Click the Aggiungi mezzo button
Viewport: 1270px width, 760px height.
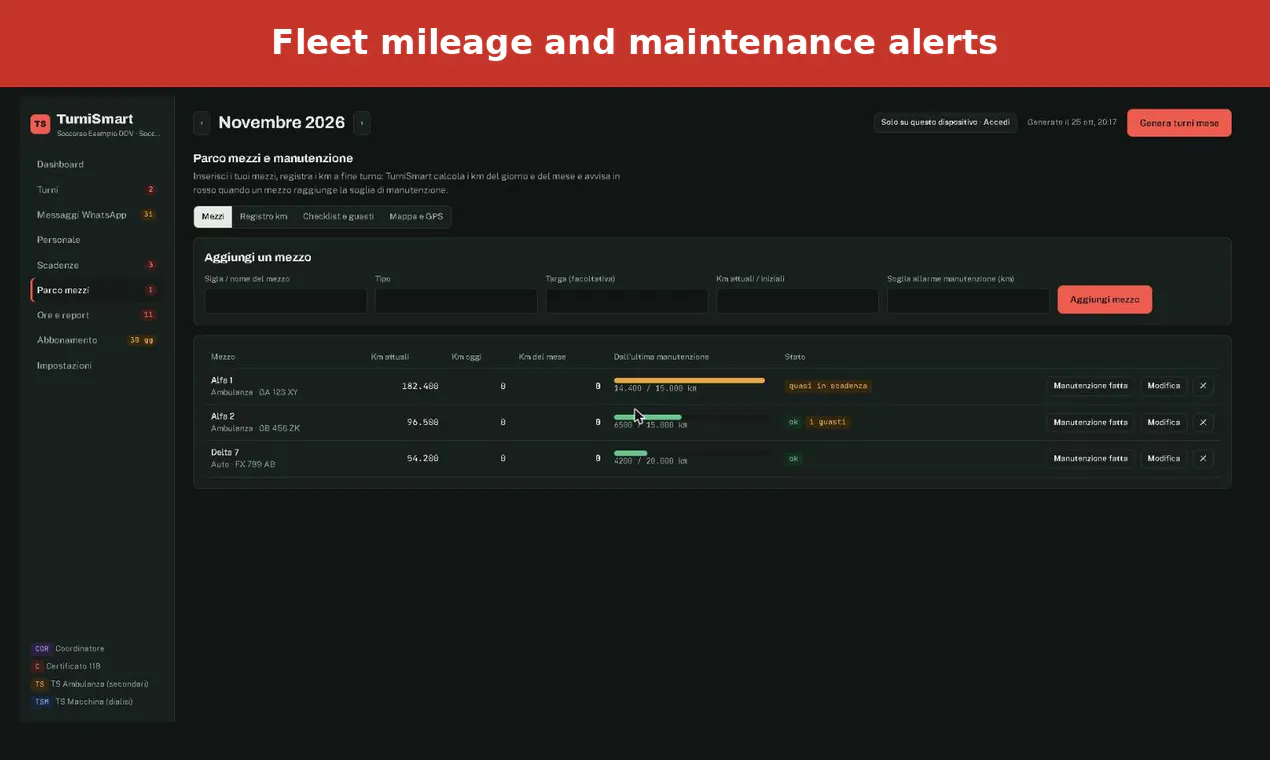click(x=1104, y=300)
